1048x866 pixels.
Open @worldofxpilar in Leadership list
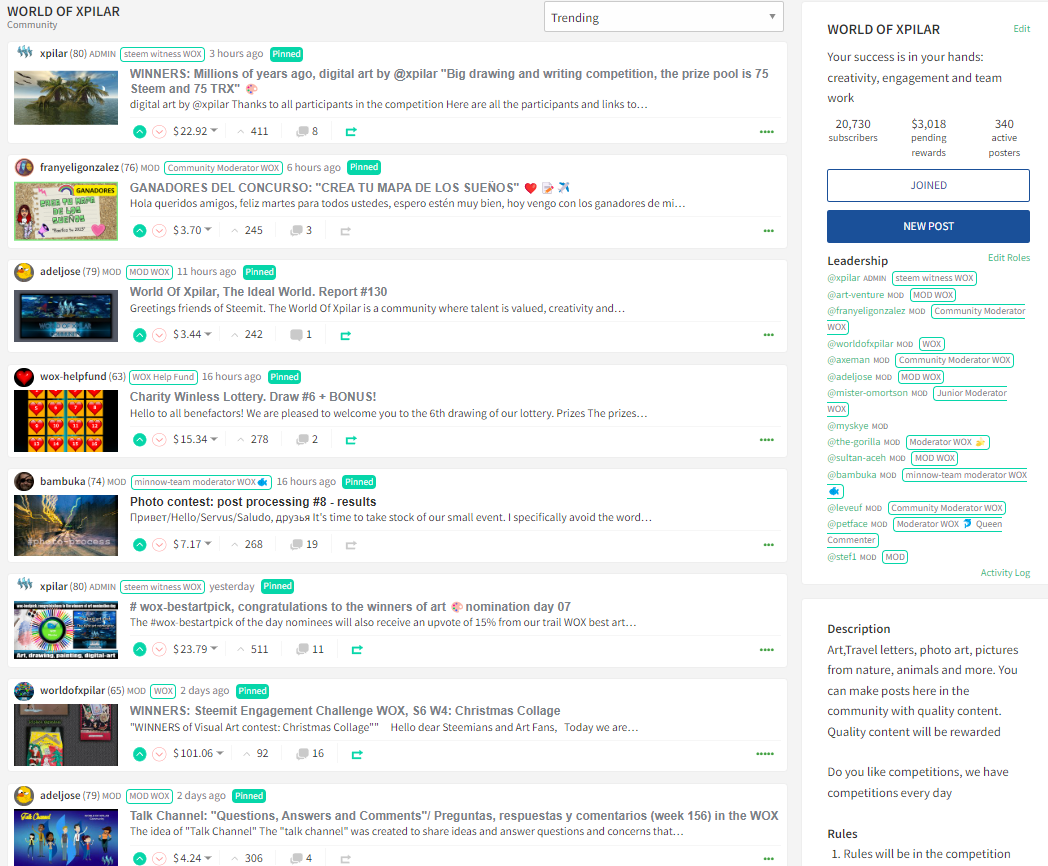point(860,343)
